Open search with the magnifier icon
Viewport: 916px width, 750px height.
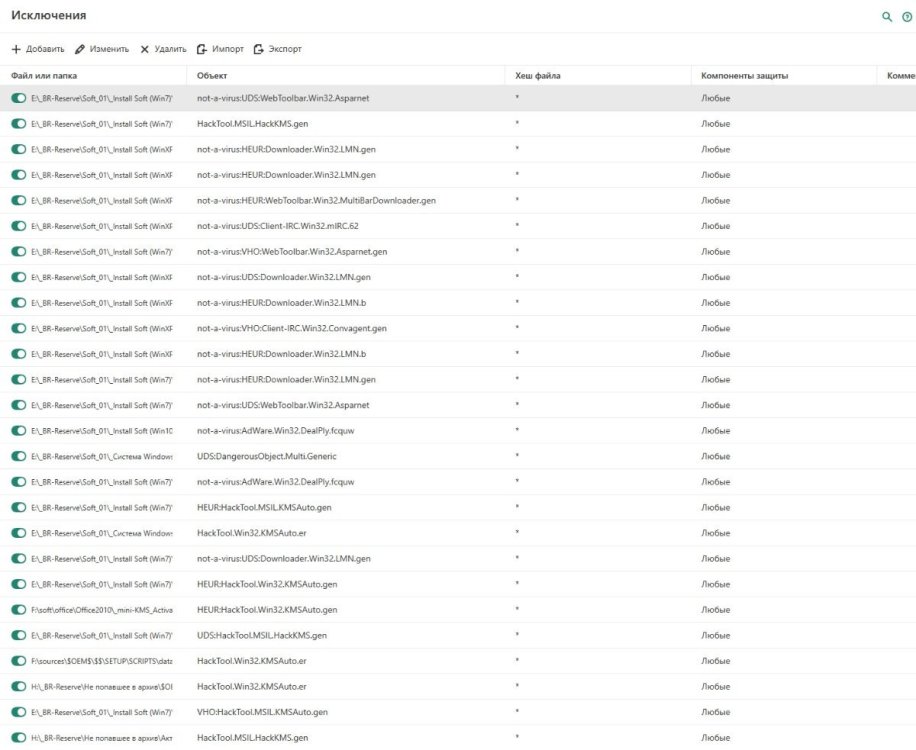tap(886, 17)
